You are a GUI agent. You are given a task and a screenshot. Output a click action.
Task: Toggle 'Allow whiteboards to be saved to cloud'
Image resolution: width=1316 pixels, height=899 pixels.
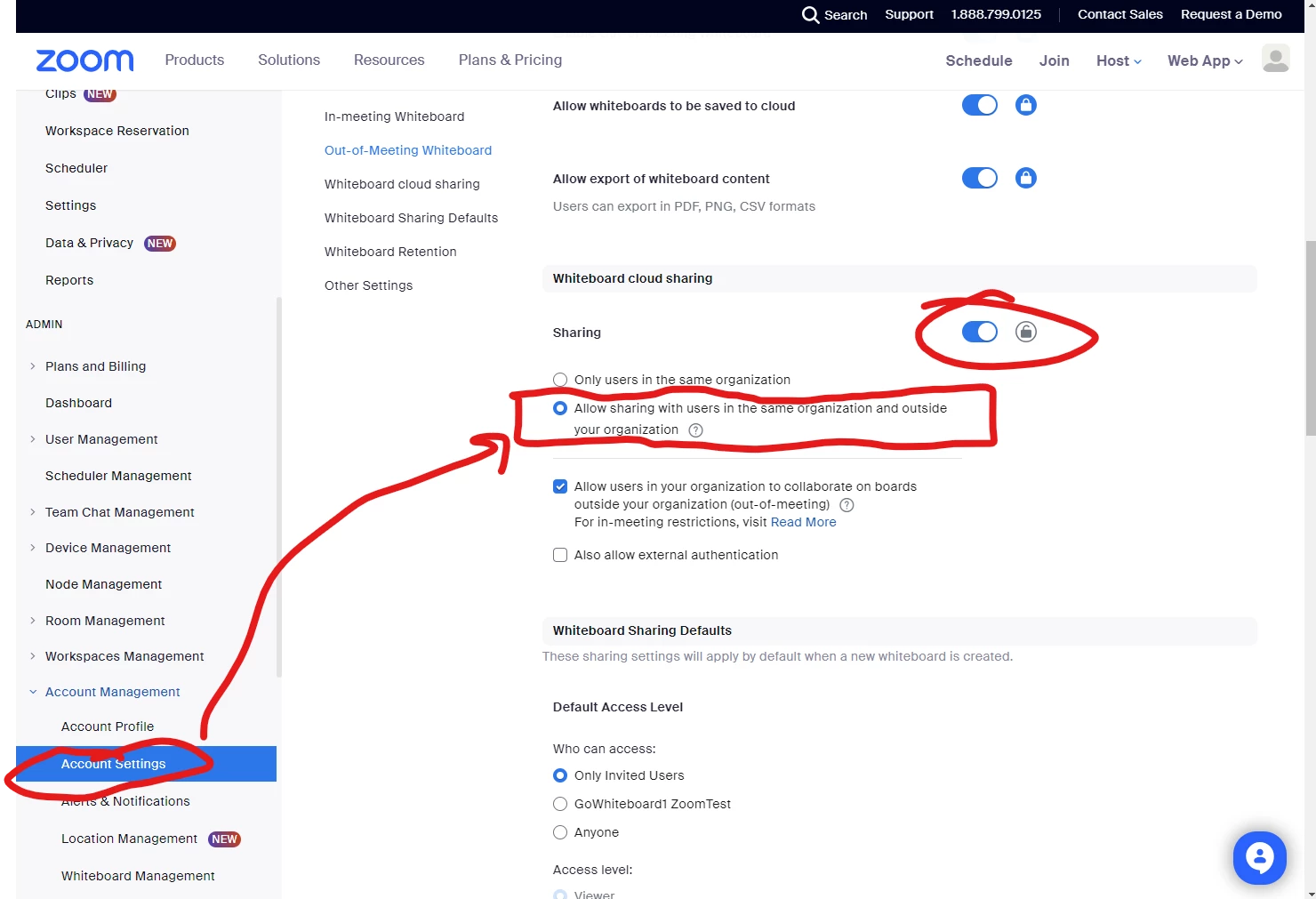point(980,105)
